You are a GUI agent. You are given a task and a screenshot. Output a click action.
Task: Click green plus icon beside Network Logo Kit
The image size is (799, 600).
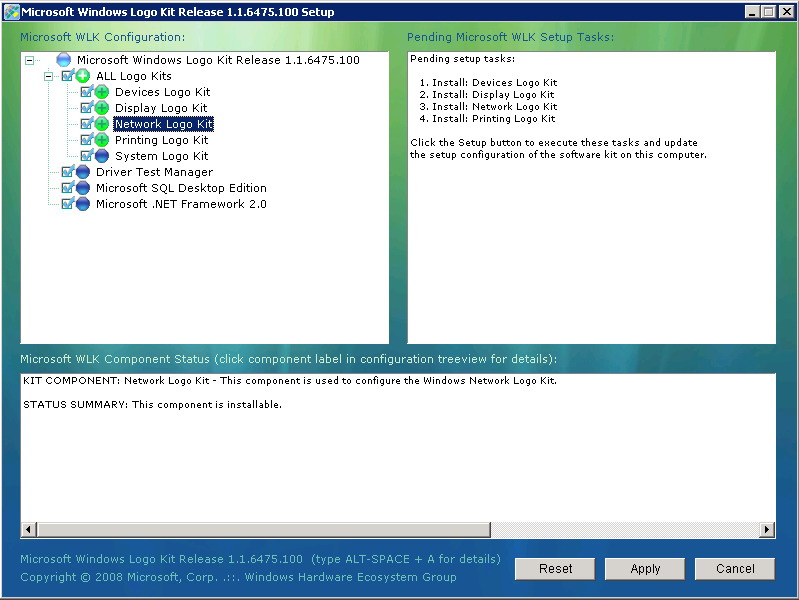(x=102, y=124)
